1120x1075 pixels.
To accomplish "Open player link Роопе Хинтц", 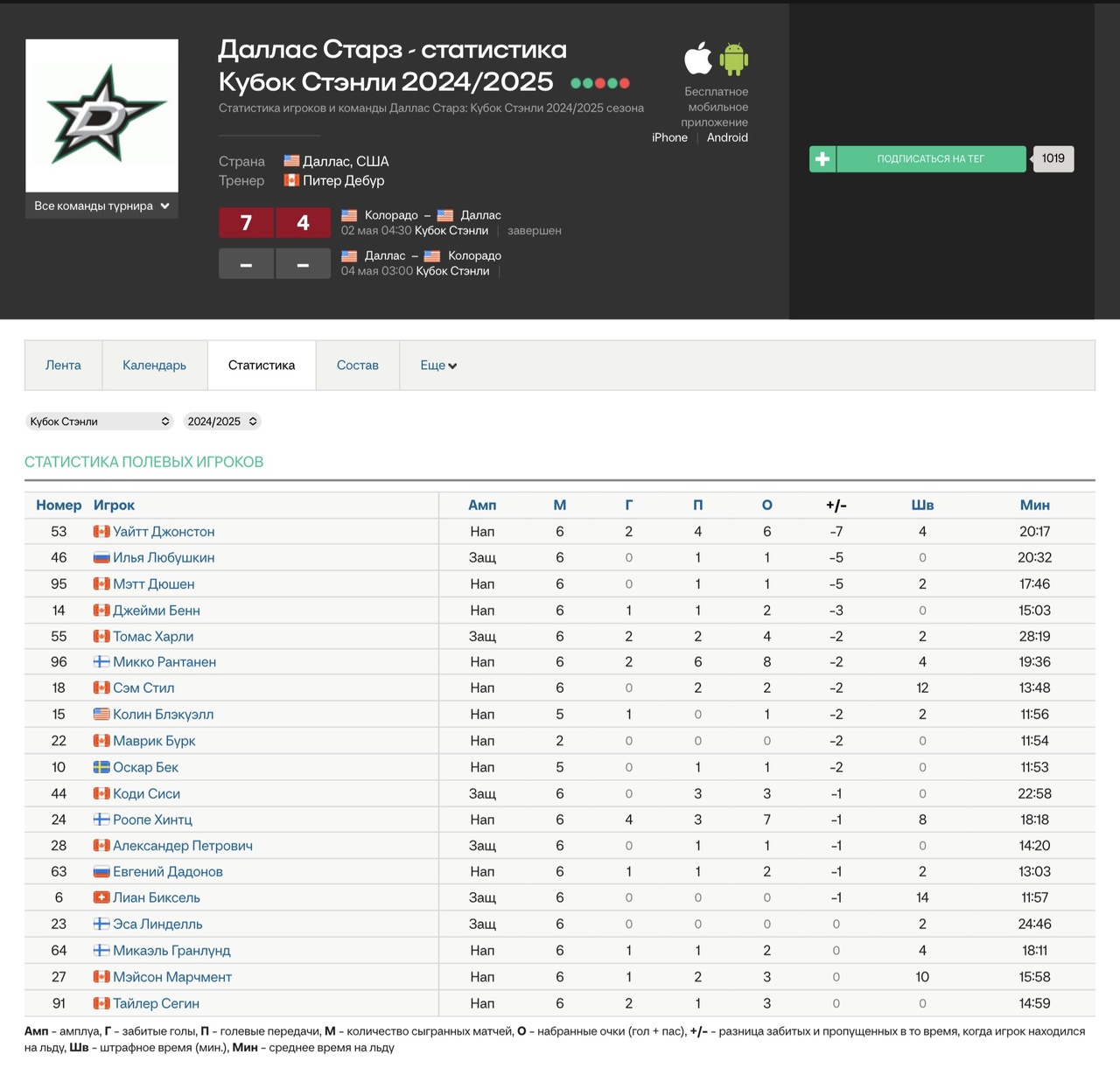I will click(x=152, y=820).
